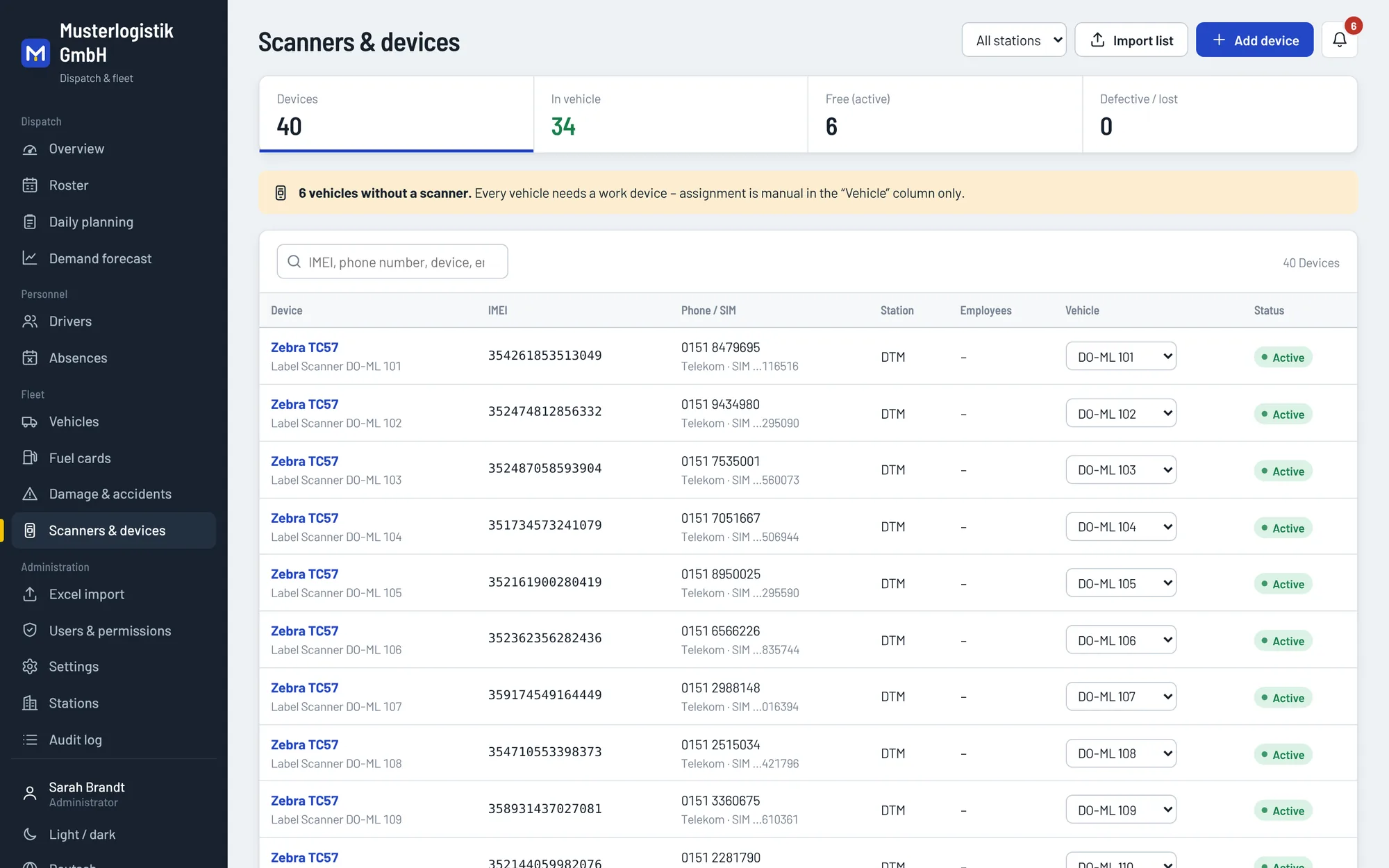The width and height of the screenshot is (1389, 868).
Task: Open vehicle dropdown DO-ML 102
Action: [x=1121, y=413]
